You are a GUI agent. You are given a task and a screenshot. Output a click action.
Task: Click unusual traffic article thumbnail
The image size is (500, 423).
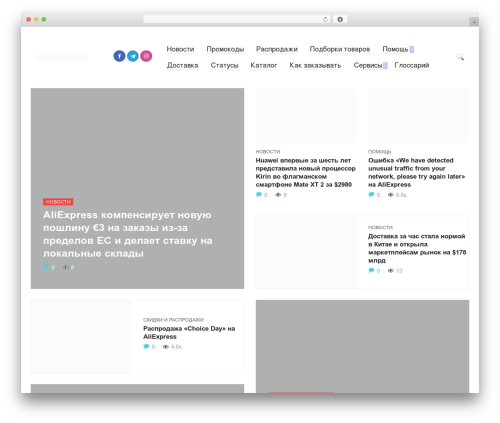pyautogui.click(x=418, y=116)
